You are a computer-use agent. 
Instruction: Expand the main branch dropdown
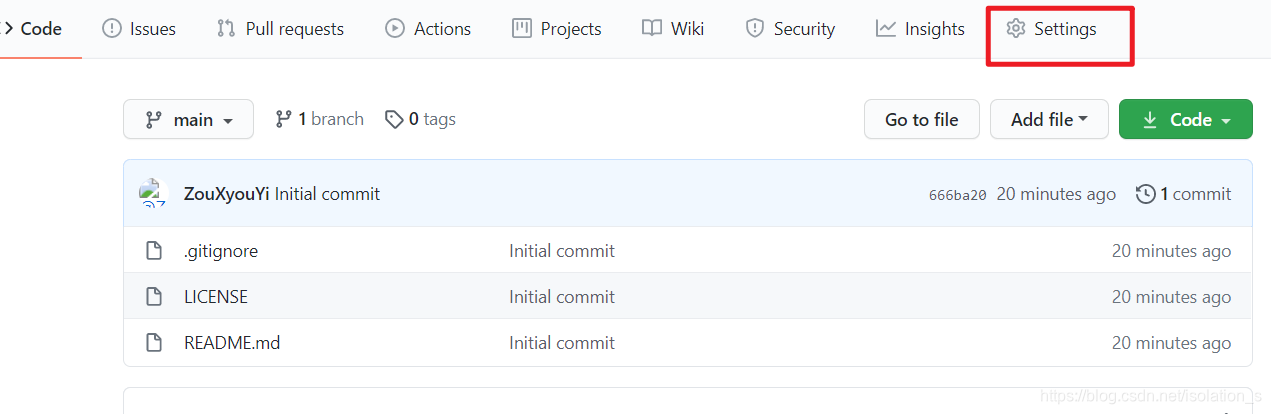point(188,119)
